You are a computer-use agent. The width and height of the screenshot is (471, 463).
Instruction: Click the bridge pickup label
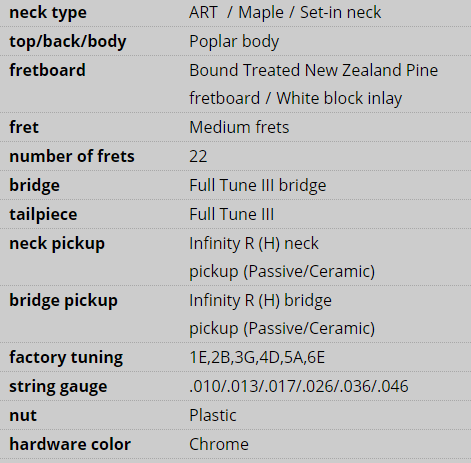point(63,300)
